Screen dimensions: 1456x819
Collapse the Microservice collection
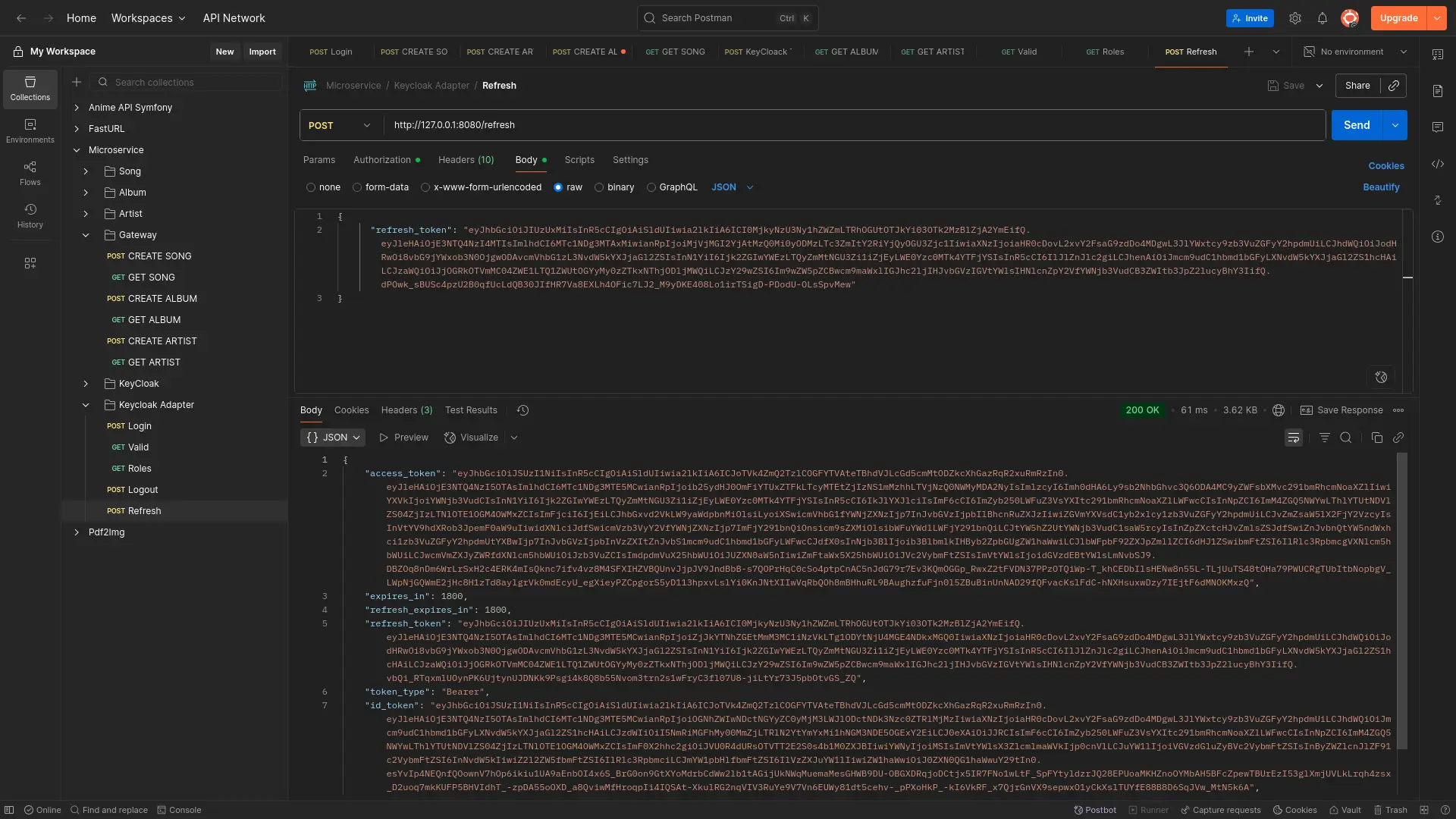pos(77,150)
